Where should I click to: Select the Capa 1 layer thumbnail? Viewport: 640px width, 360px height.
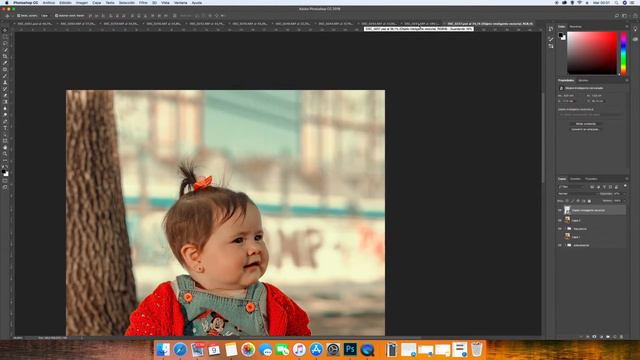(567, 237)
